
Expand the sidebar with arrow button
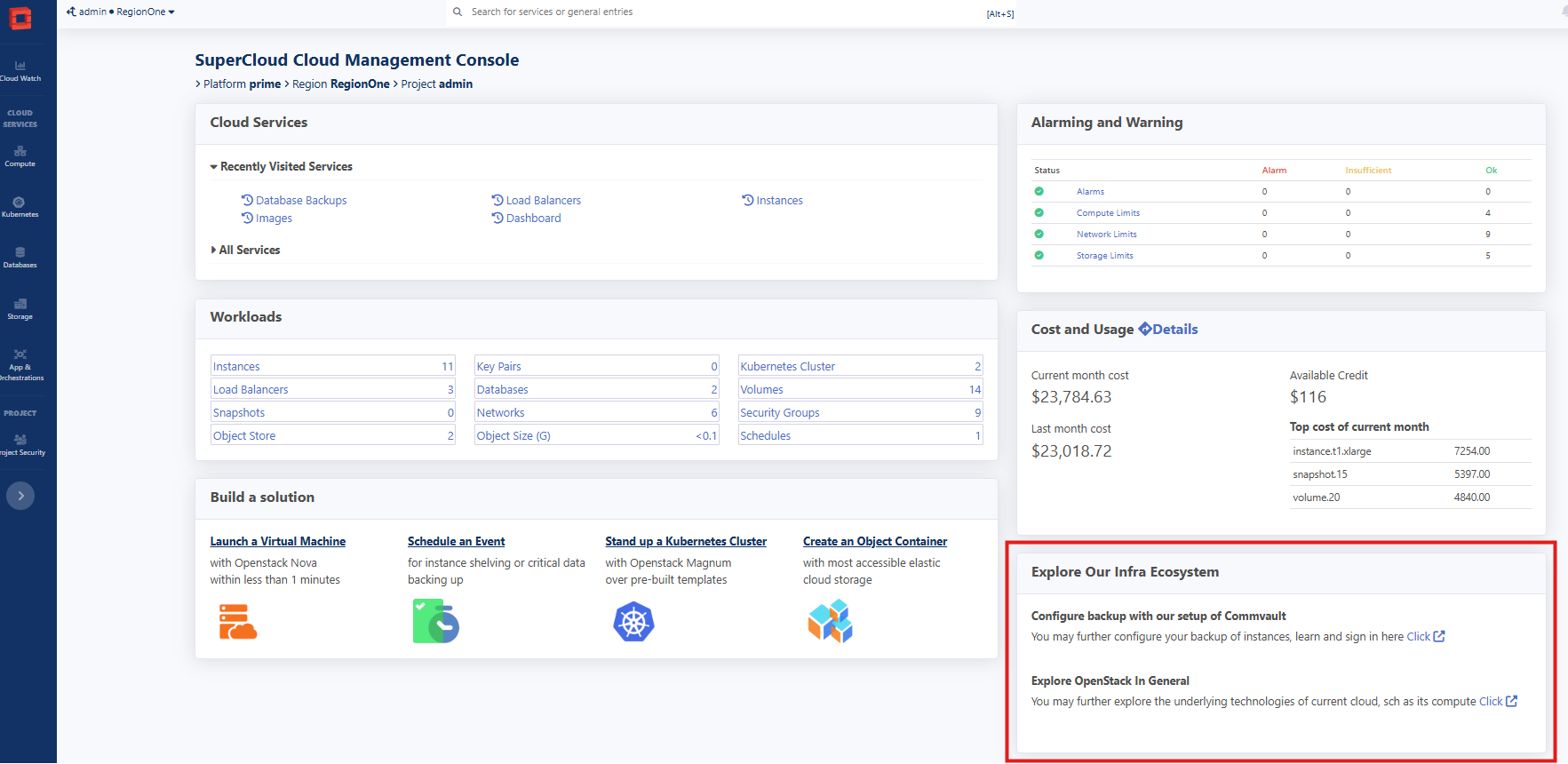[x=20, y=496]
